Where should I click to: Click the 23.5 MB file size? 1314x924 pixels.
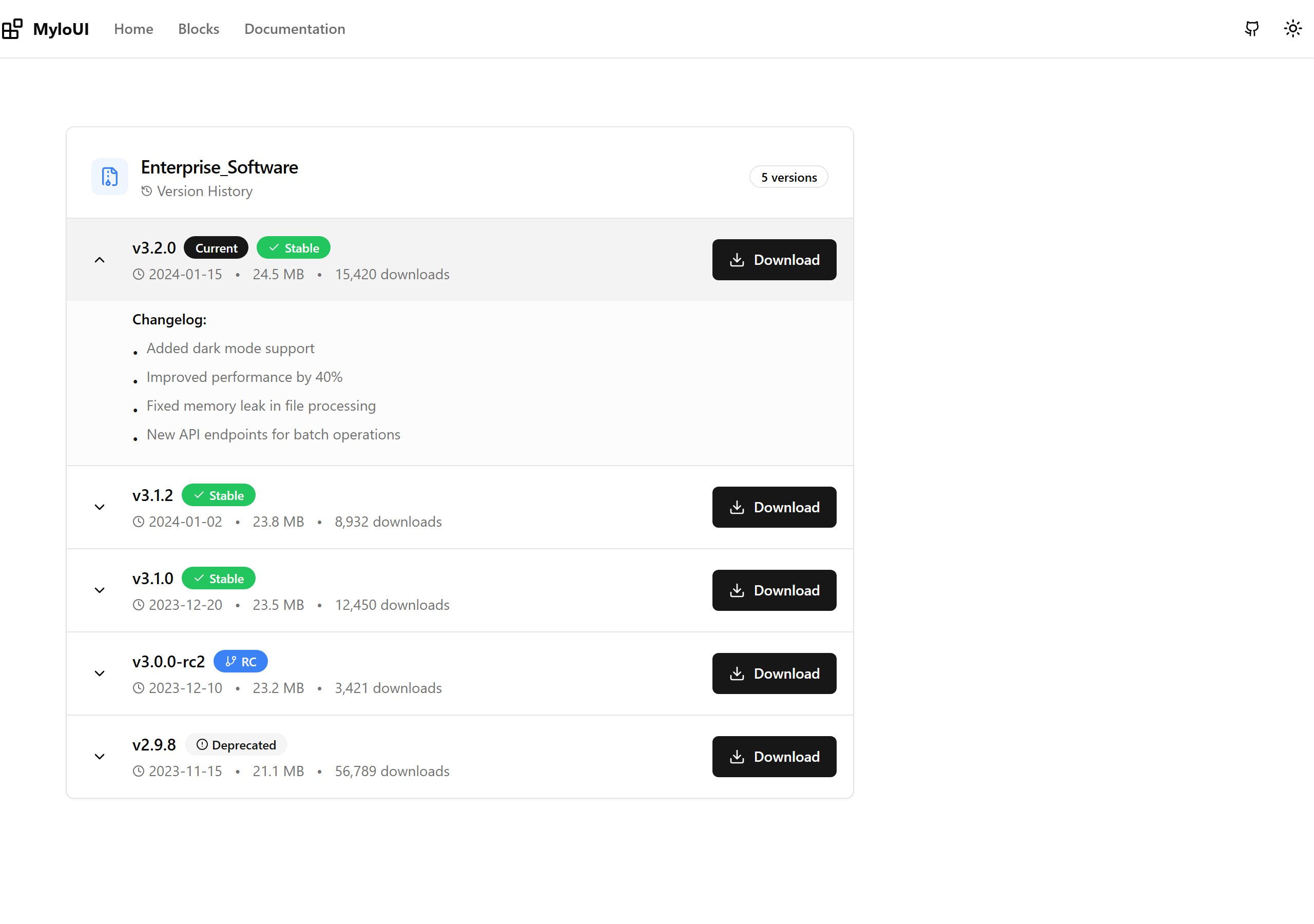pos(279,605)
